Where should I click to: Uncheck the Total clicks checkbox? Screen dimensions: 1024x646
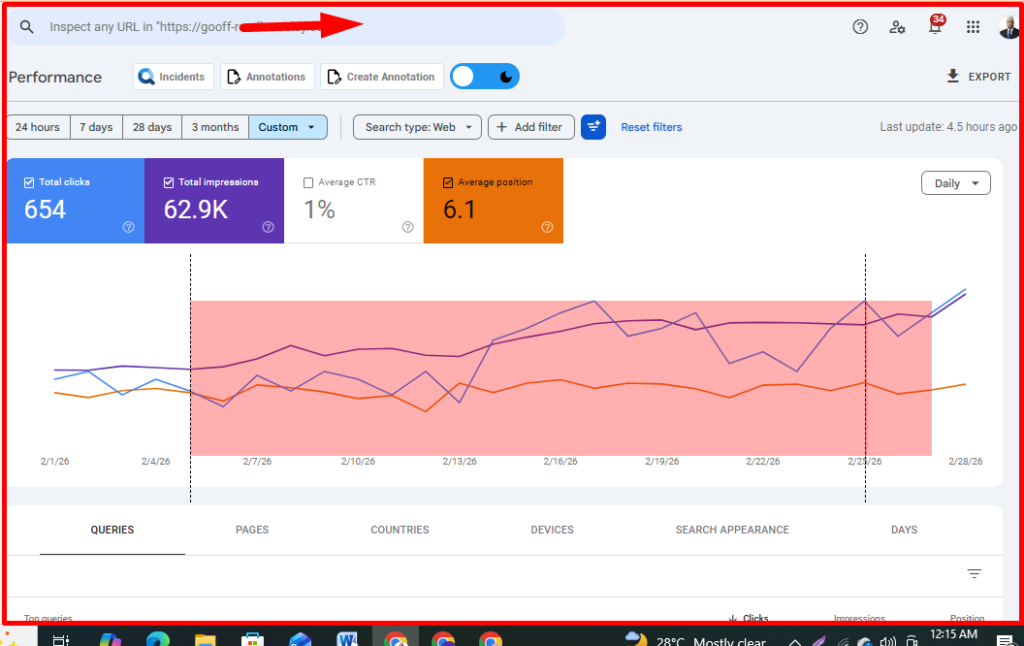[x=28, y=183]
